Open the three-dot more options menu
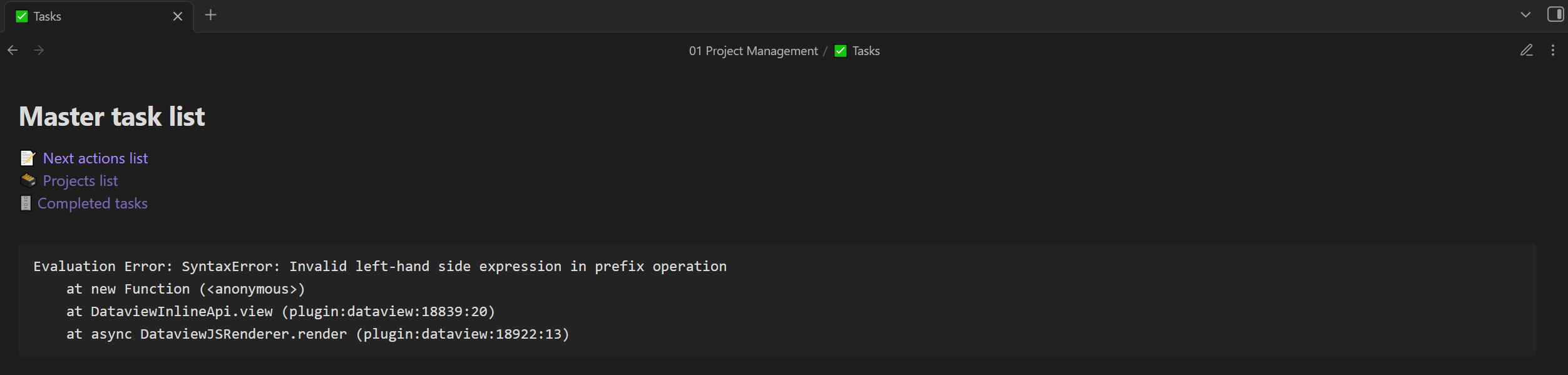The image size is (1568, 375). click(1552, 50)
